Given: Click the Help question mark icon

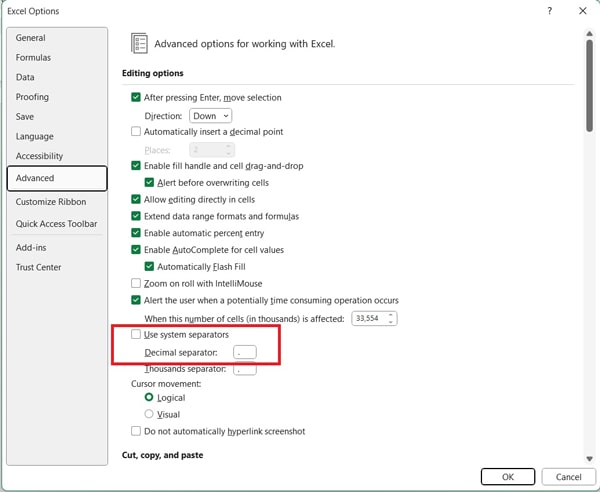Looking at the screenshot, I should [x=549, y=11].
